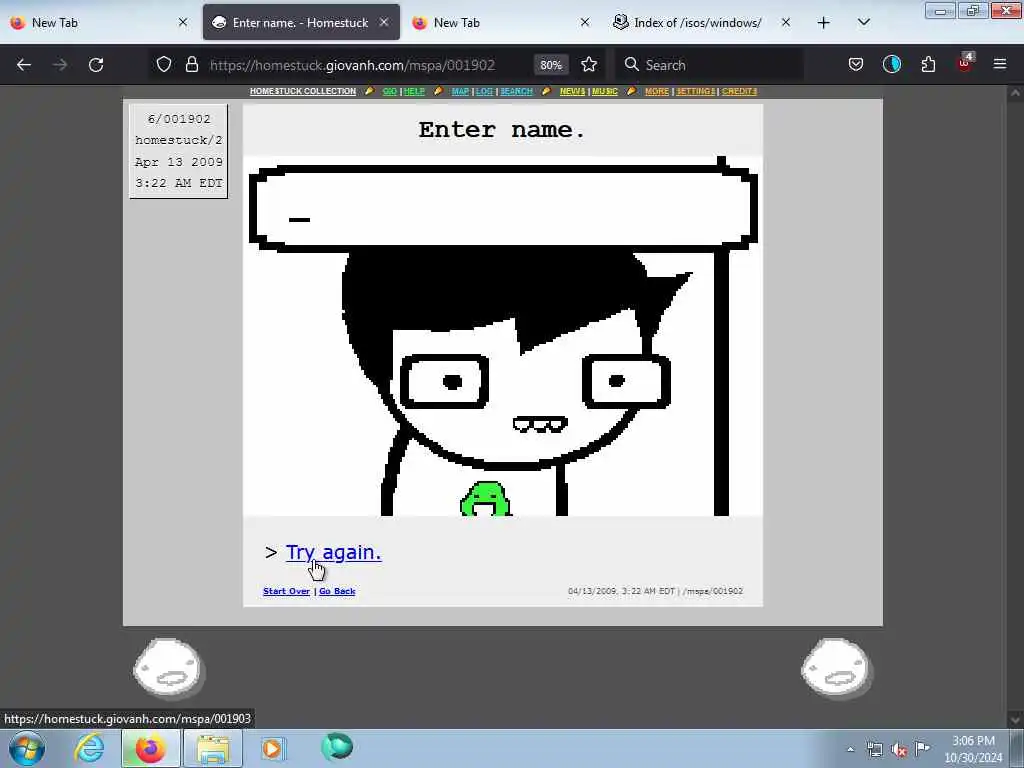Click the Enter name. page heading
This screenshot has width=1024, height=768.
(502, 129)
